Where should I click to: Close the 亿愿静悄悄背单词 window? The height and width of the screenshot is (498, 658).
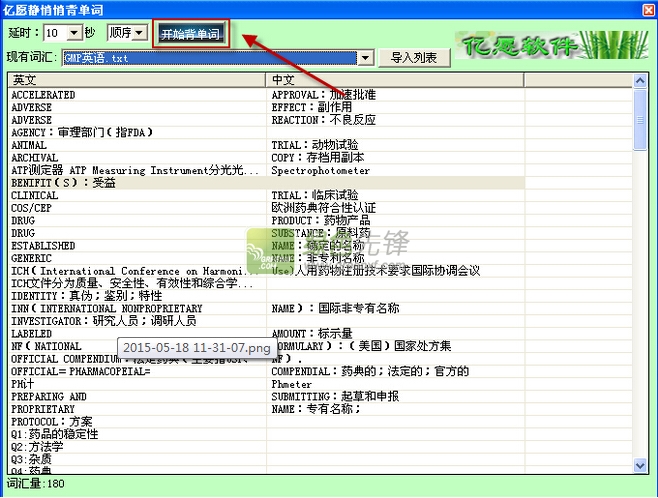click(x=645, y=8)
